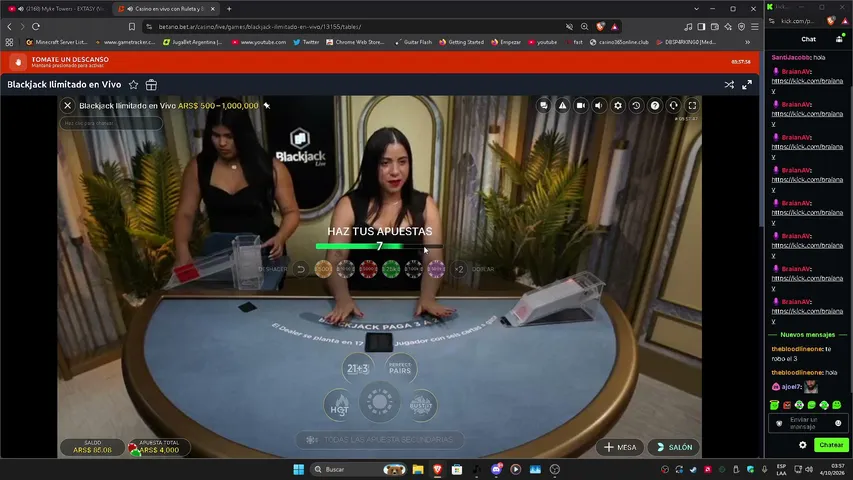Select the gray 1000 chip
This screenshot has width=853, height=480.
coord(345,269)
